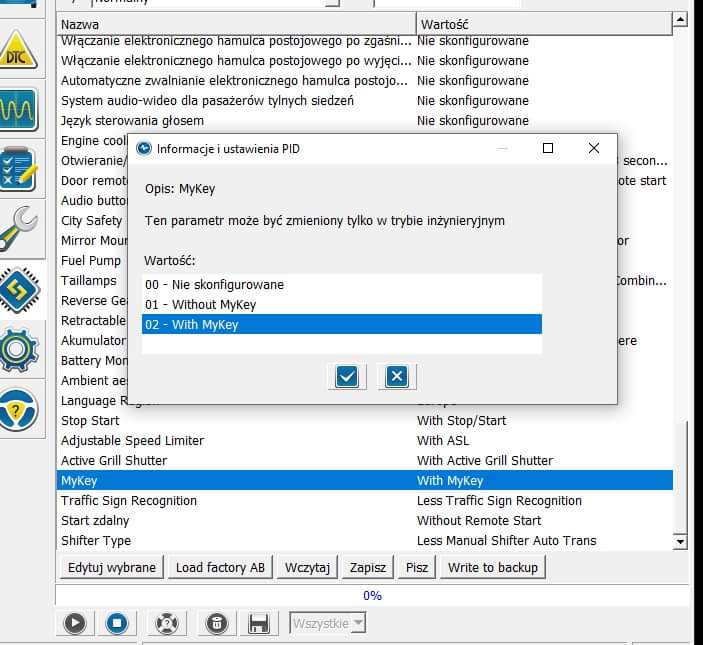Image resolution: width=703 pixels, height=645 pixels.
Task: Click the floppy disk save icon
Action: coord(259,623)
